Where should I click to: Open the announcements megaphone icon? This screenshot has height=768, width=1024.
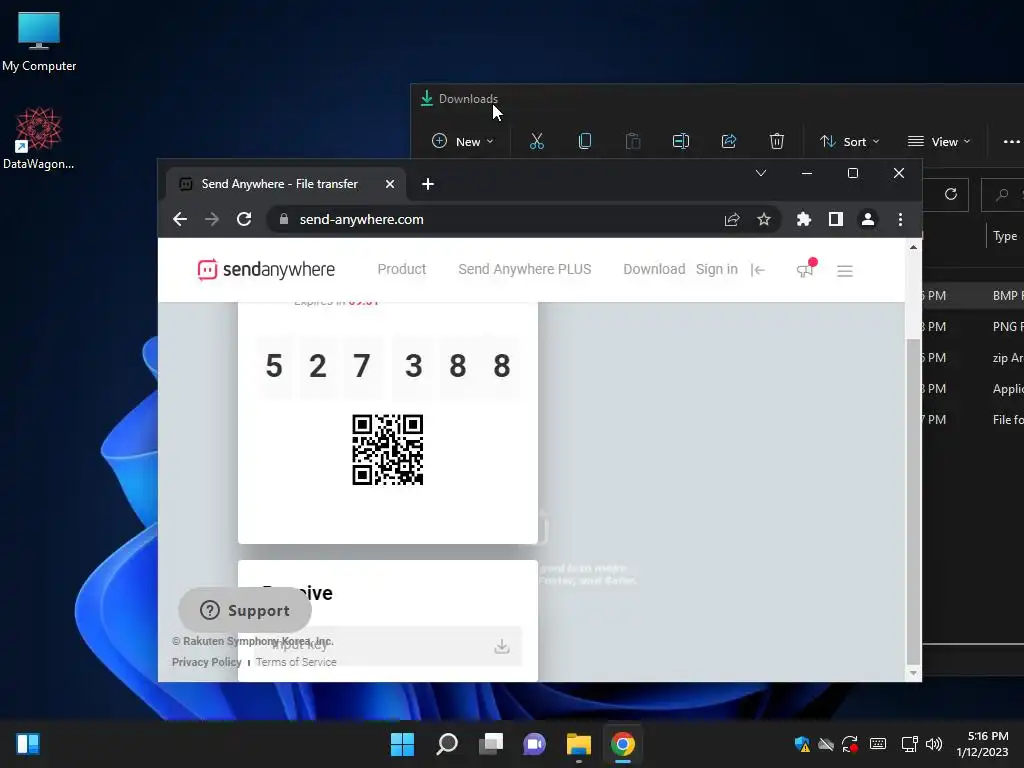805,268
